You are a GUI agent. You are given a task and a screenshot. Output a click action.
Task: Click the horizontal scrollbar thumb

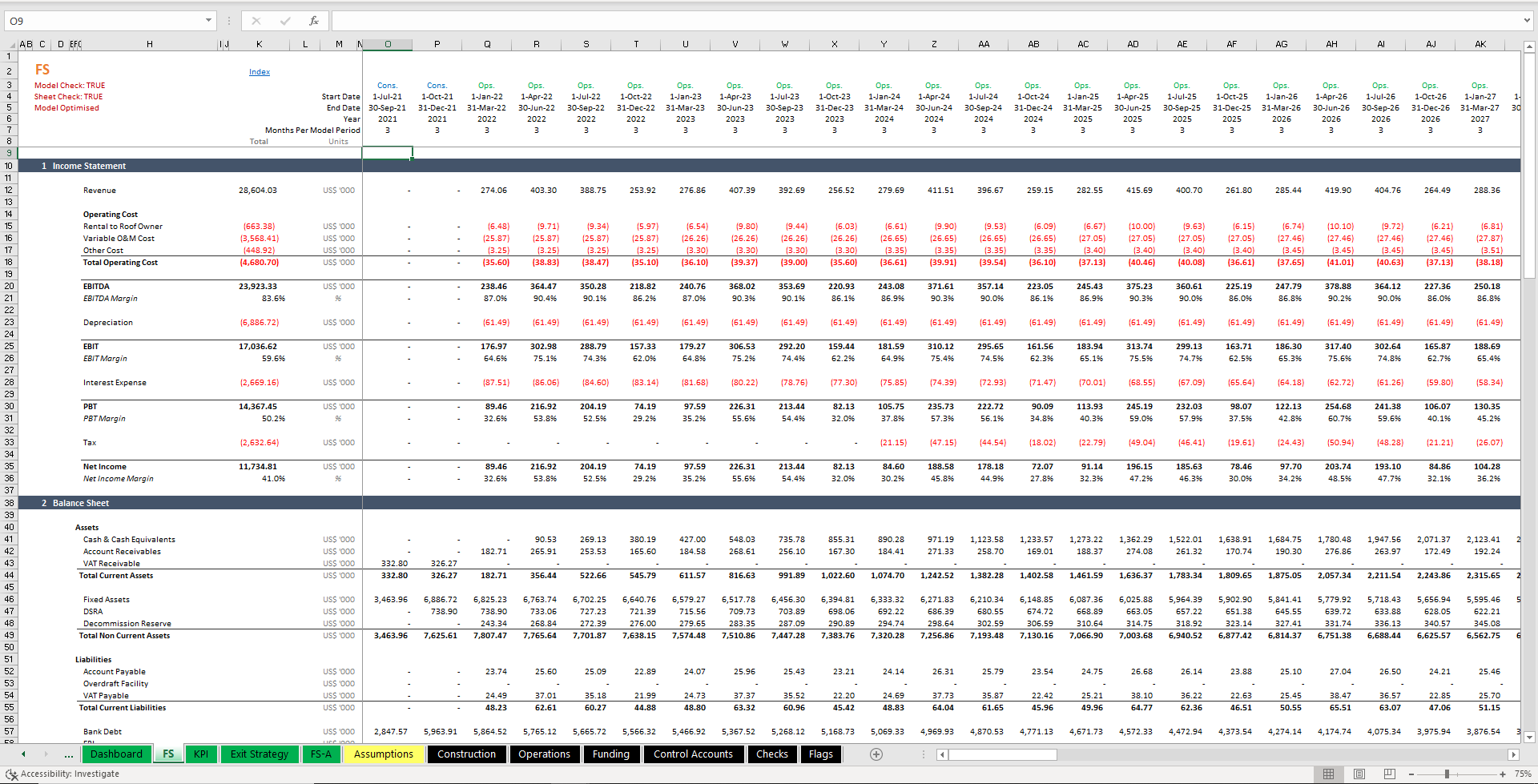pos(1002,754)
